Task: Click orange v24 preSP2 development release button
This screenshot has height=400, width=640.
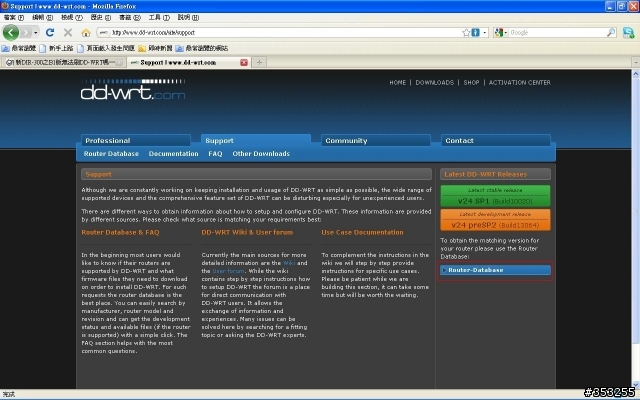Action: (496, 220)
